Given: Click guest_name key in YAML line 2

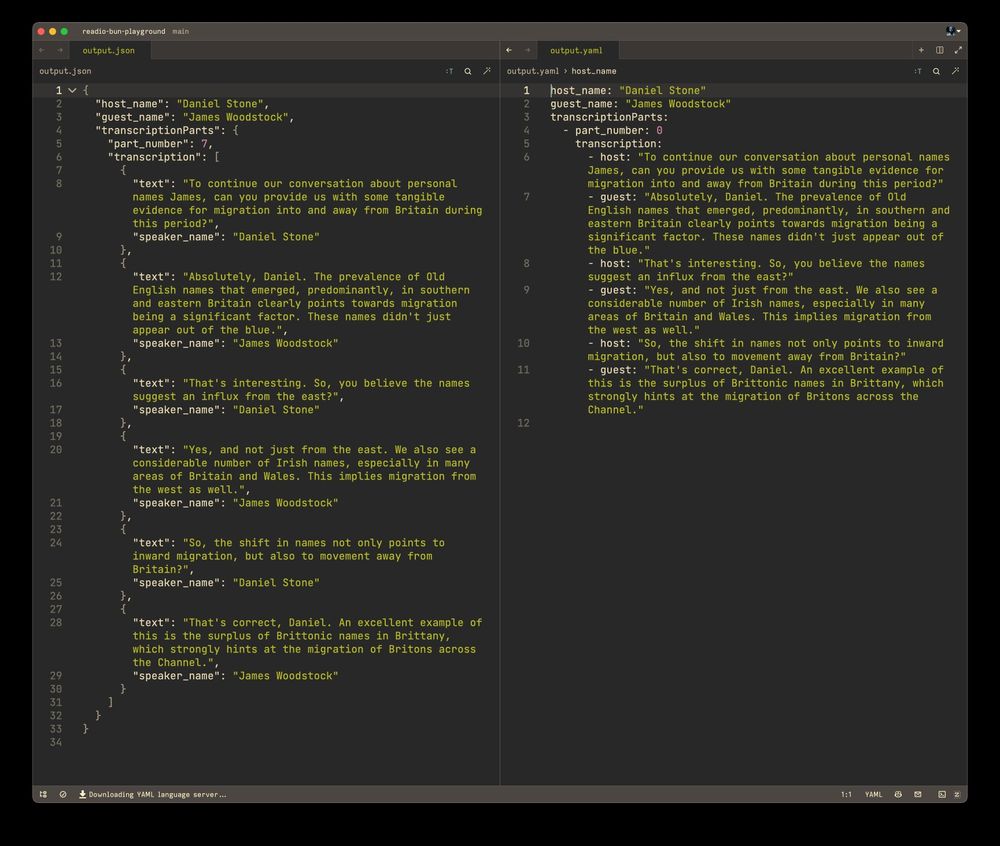Looking at the screenshot, I should [582, 104].
